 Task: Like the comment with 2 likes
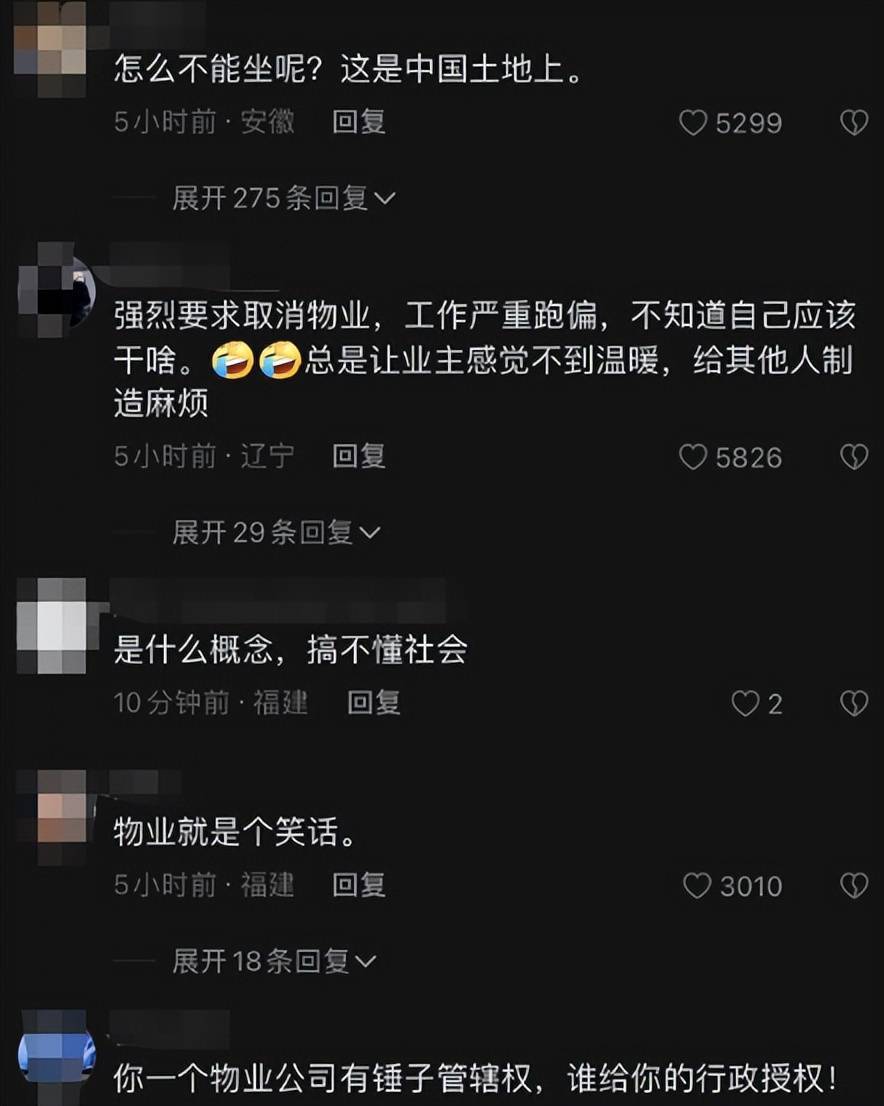745,703
